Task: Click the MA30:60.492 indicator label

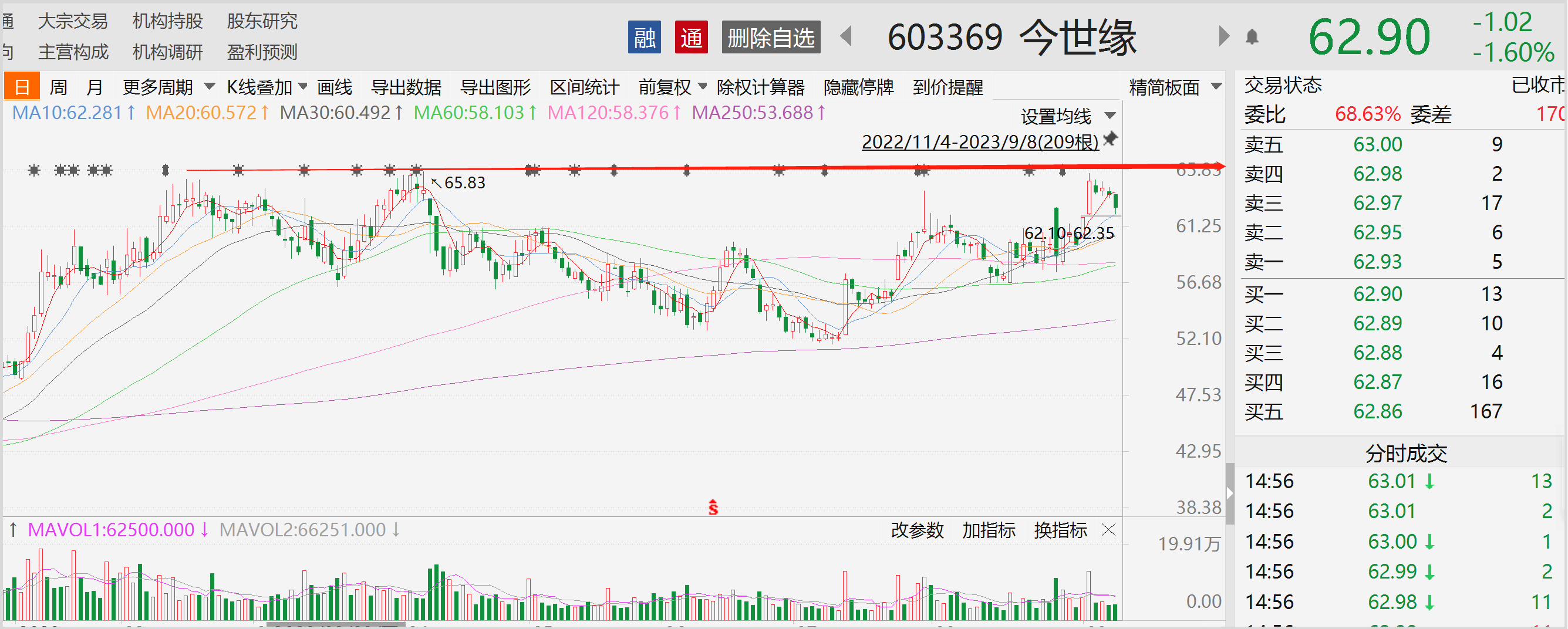Action: coord(342,113)
